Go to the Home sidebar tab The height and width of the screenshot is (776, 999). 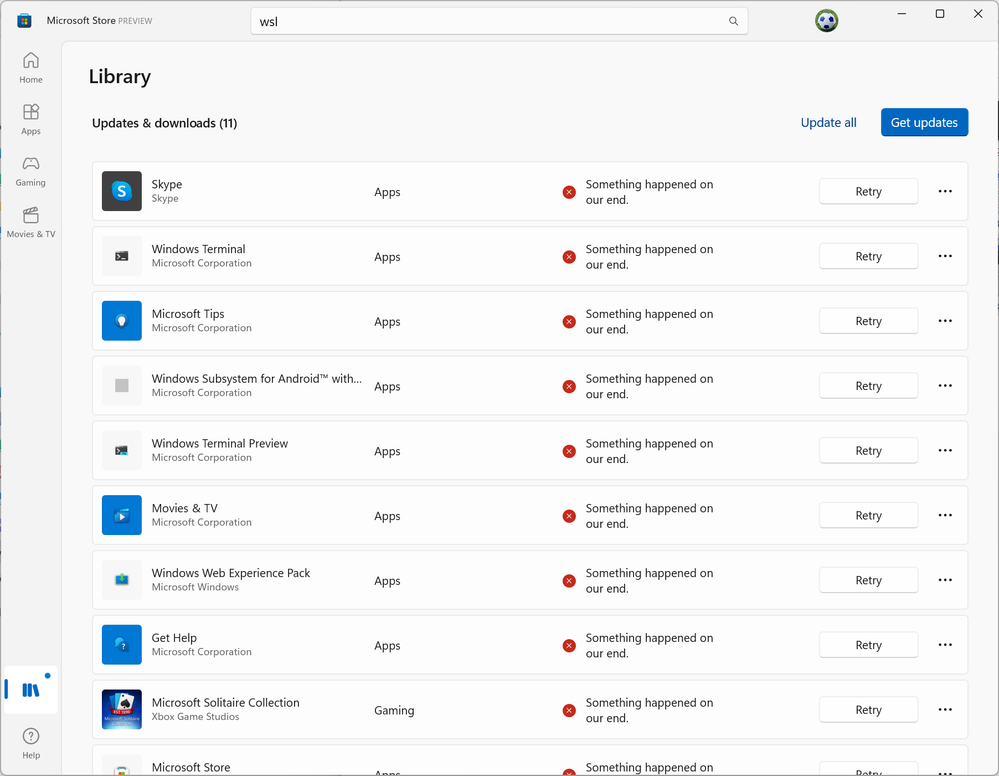pyautogui.click(x=31, y=68)
